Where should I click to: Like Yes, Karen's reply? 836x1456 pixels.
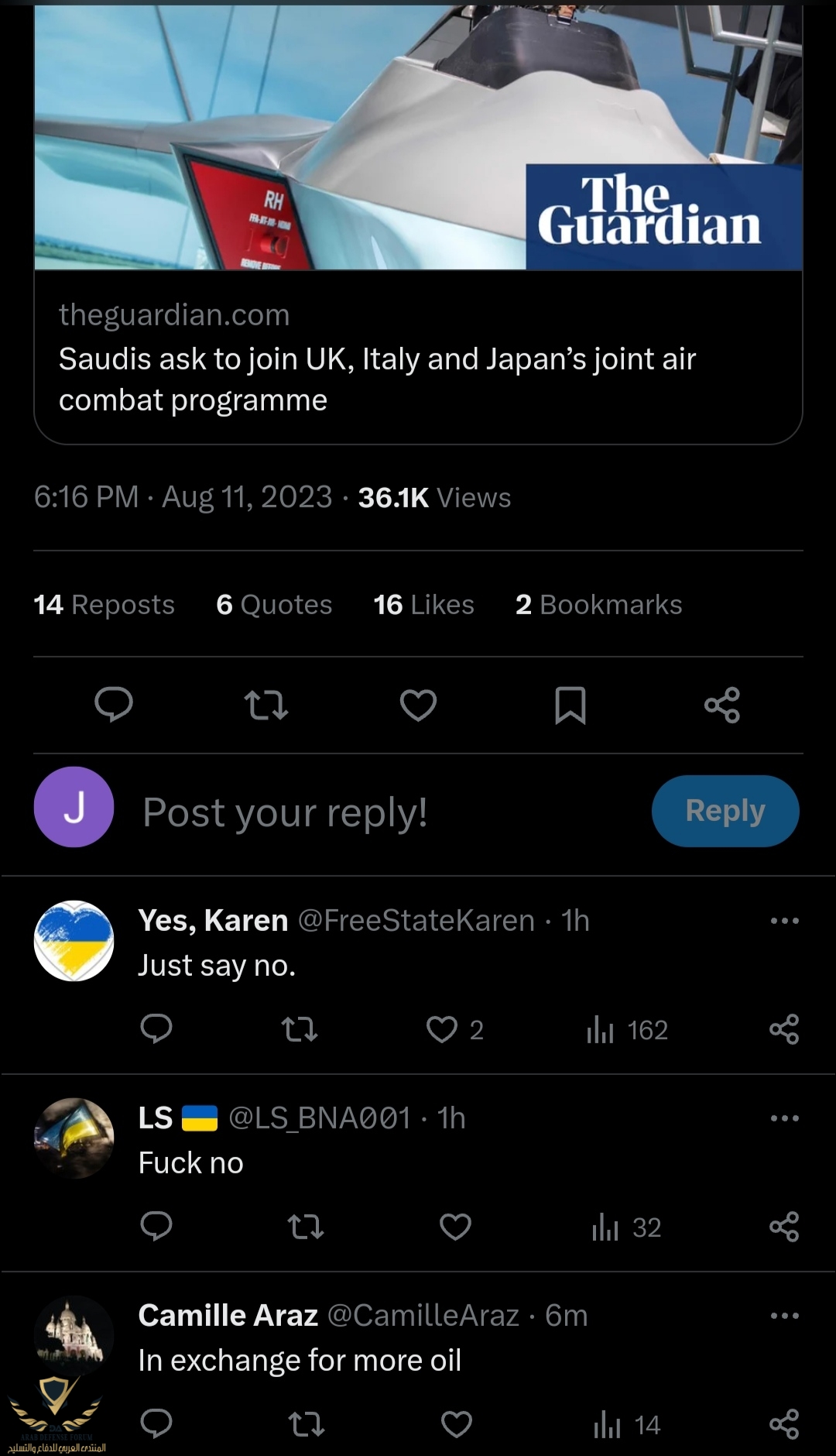click(x=442, y=1029)
